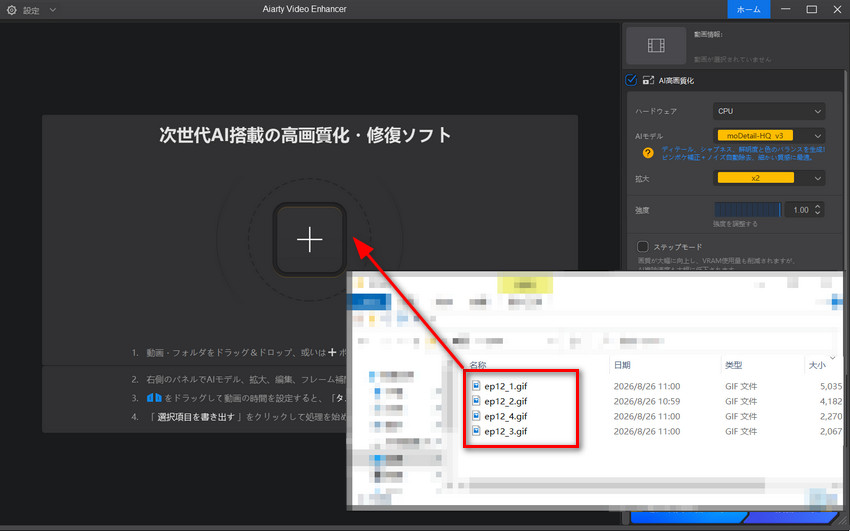Open the AIモデル moDetail-HQ v3 dropdown
The height and width of the screenshot is (531, 850).
(x=769, y=135)
